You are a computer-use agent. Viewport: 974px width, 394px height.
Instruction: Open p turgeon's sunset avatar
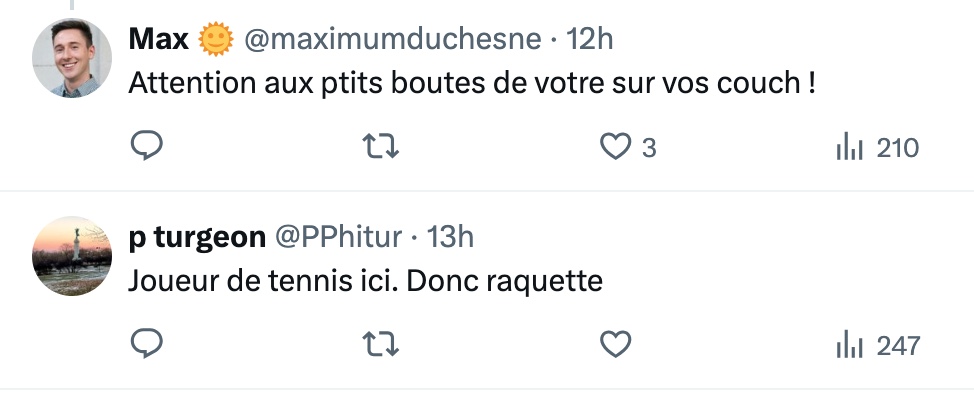(x=72, y=255)
